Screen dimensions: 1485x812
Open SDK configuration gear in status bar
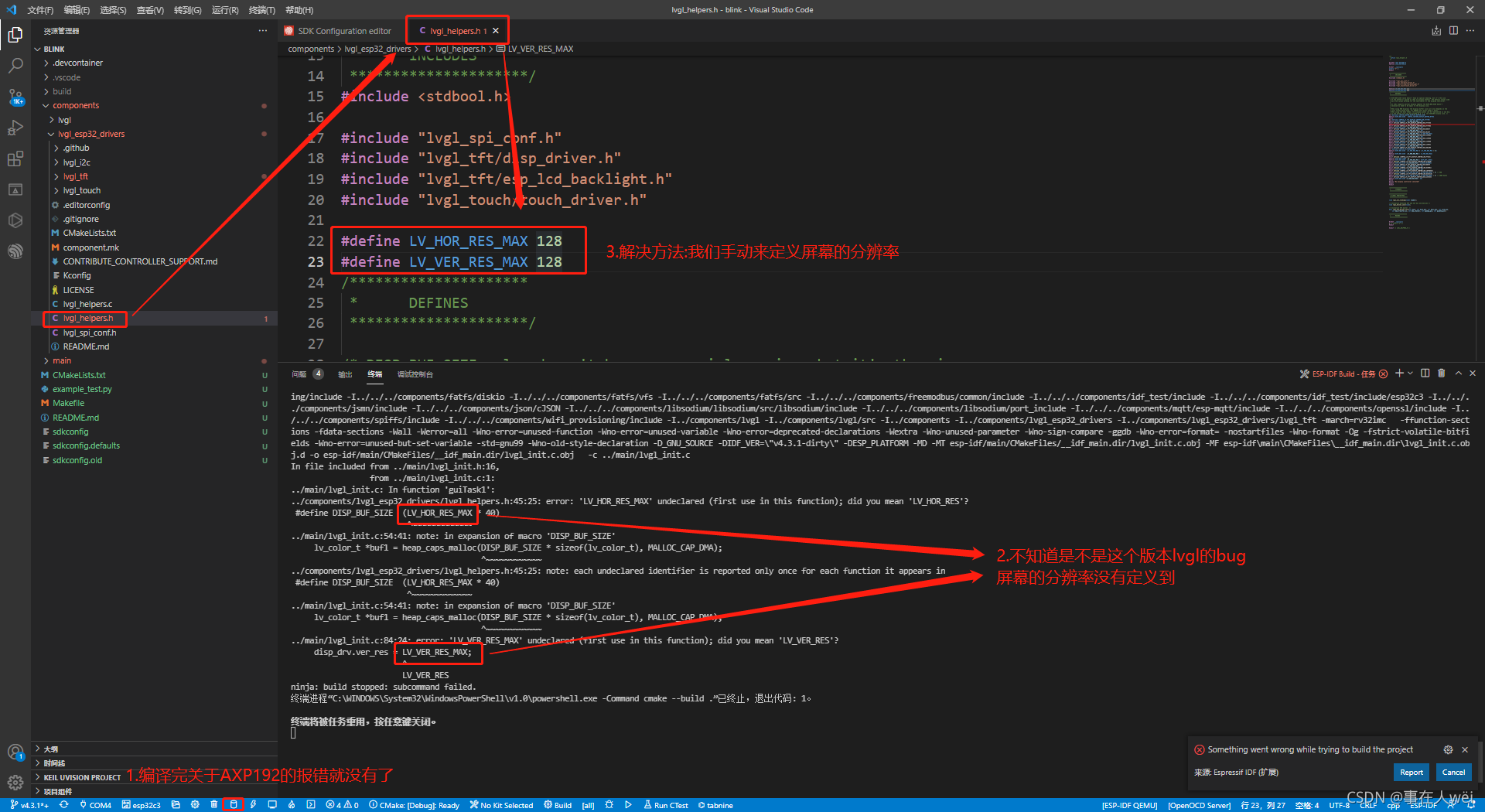195,805
